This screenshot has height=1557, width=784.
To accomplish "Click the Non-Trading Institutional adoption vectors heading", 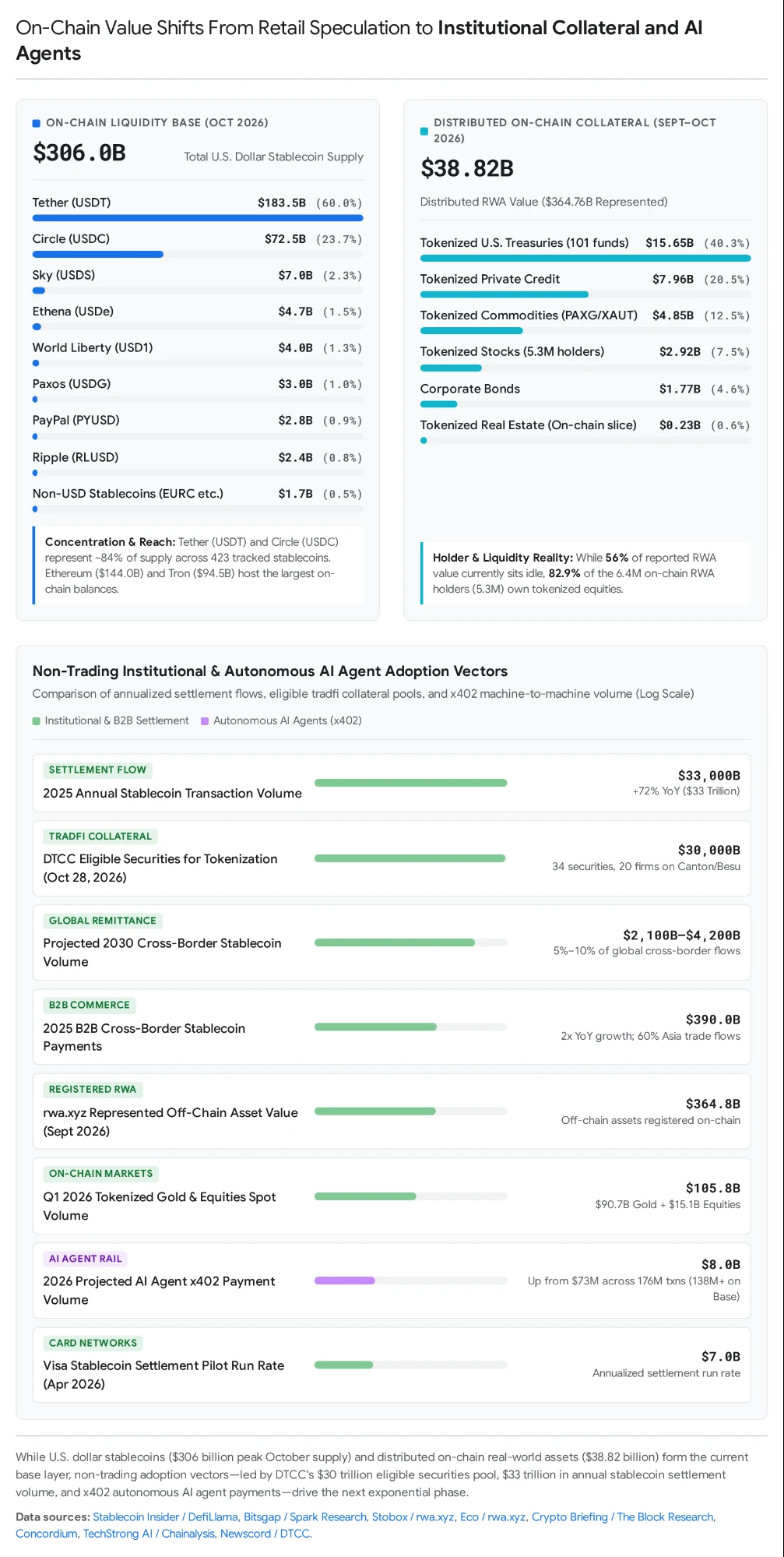I will pos(270,671).
